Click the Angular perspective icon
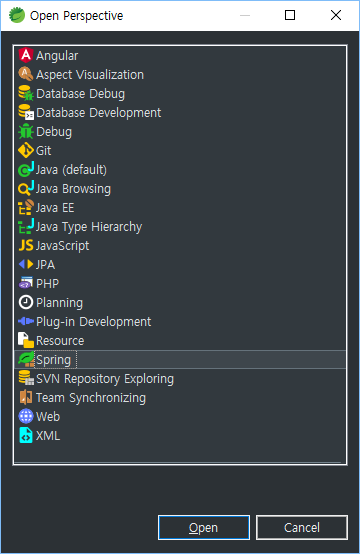 point(26,55)
